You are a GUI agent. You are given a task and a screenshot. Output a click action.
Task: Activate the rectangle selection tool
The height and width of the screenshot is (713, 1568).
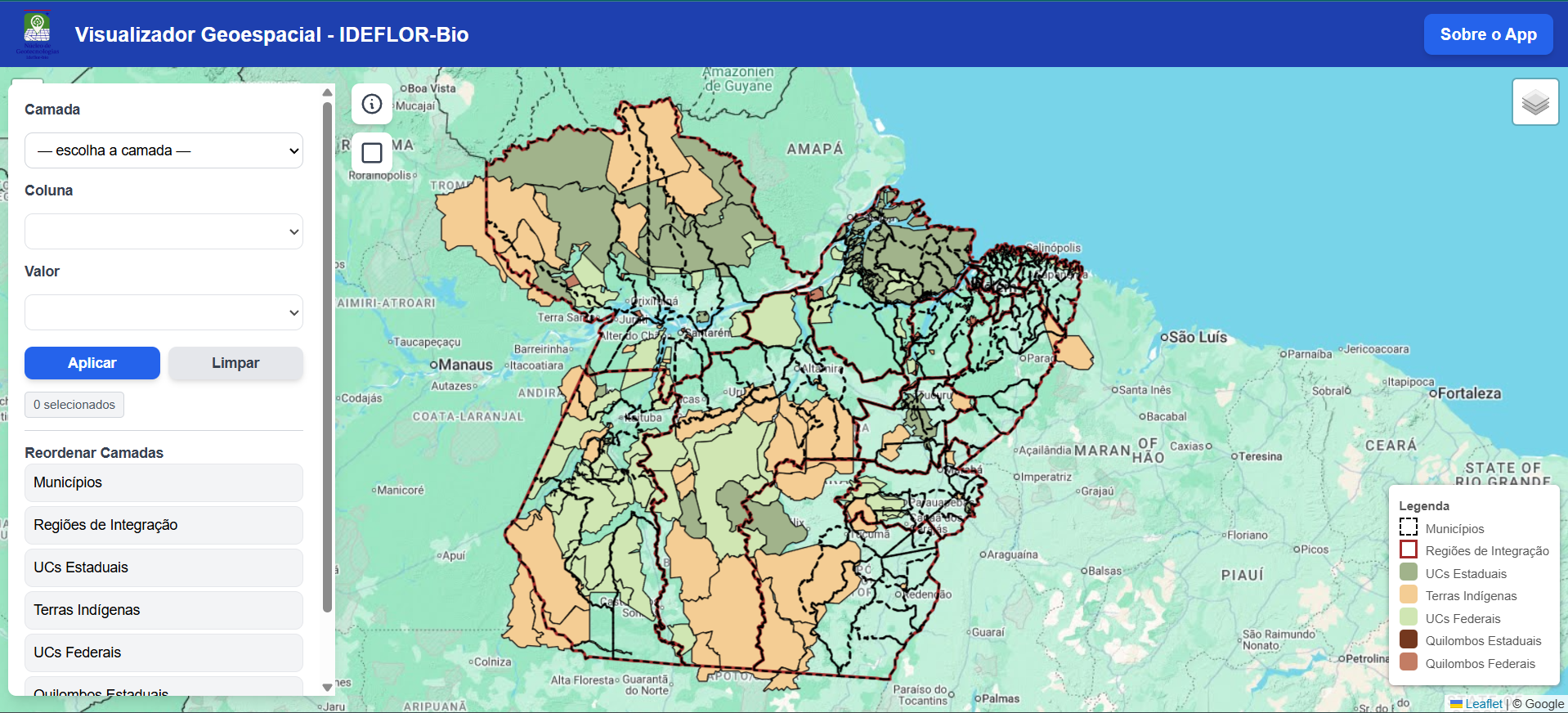click(372, 153)
